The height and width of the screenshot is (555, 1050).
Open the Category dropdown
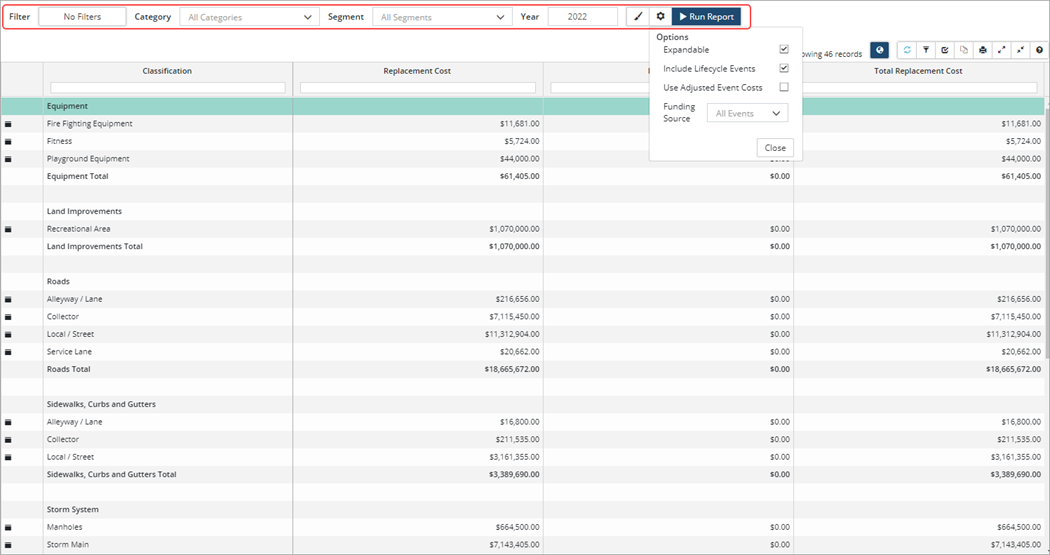(250, 17)
